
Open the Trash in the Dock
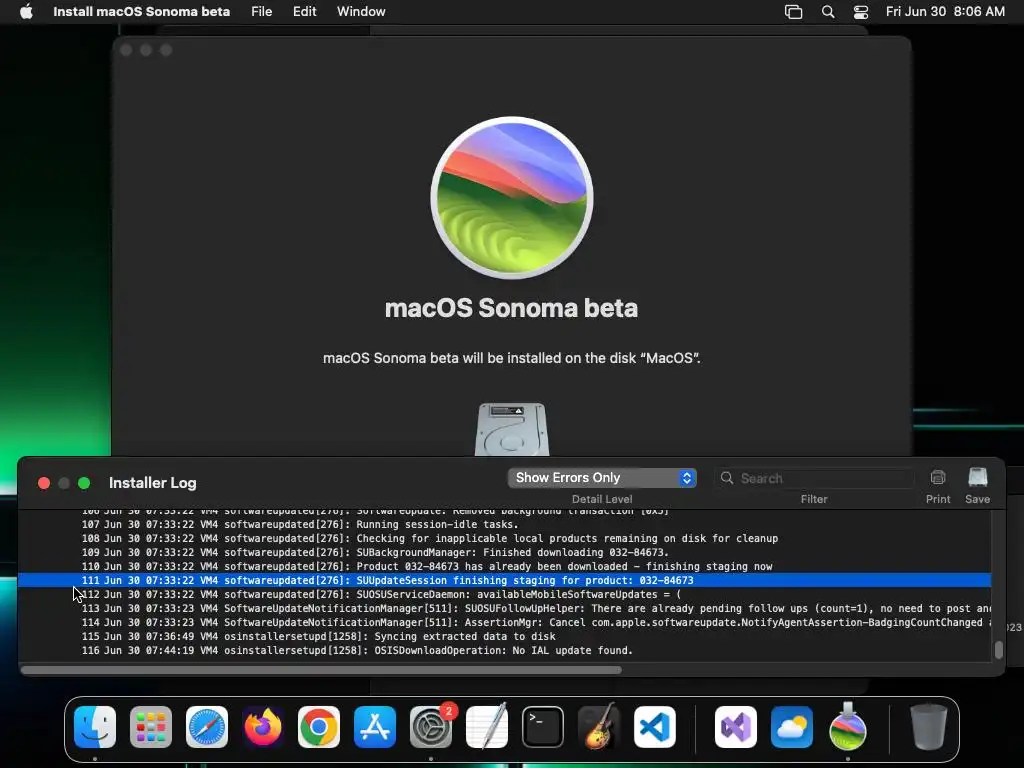[929, 727]
